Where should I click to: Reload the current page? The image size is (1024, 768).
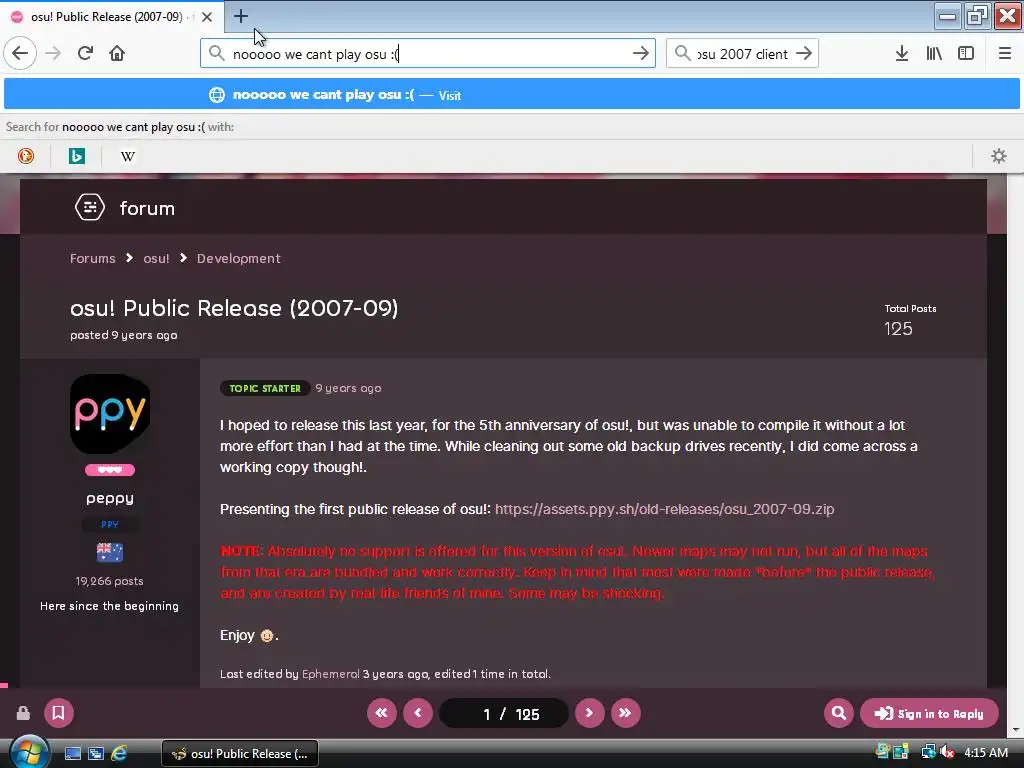(x=85, y=53)
